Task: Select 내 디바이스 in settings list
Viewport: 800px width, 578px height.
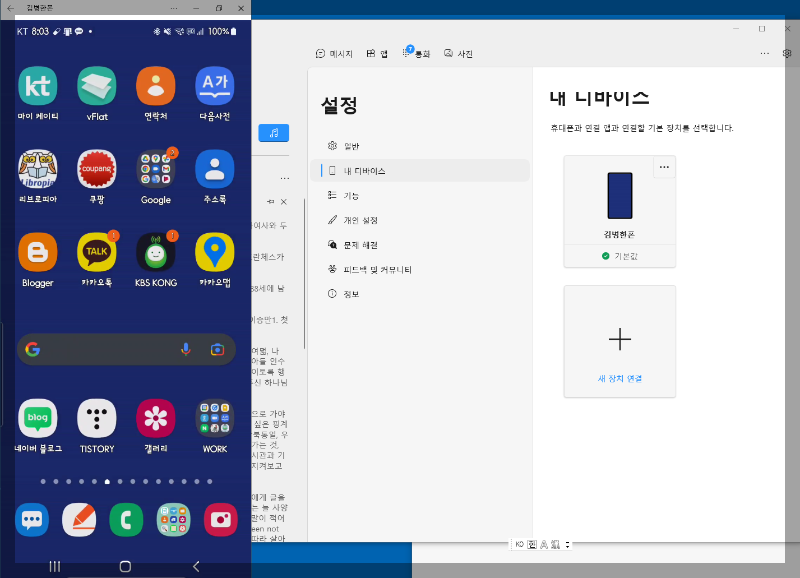Action: (420, 171)
